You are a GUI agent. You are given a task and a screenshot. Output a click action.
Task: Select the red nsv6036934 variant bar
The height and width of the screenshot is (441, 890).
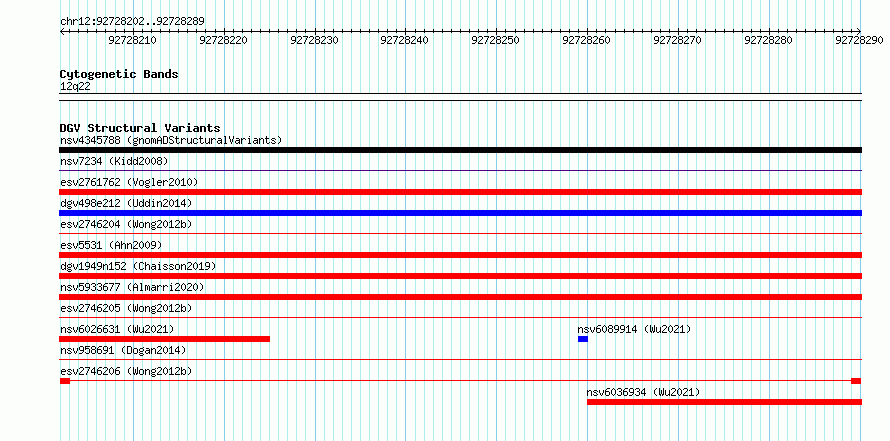point(724,402)
